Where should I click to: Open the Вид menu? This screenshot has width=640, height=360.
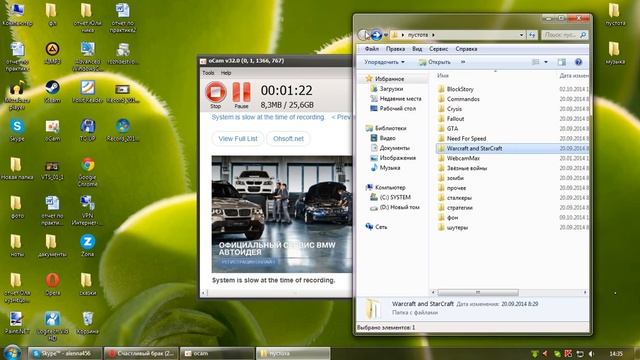click(417, 49)
